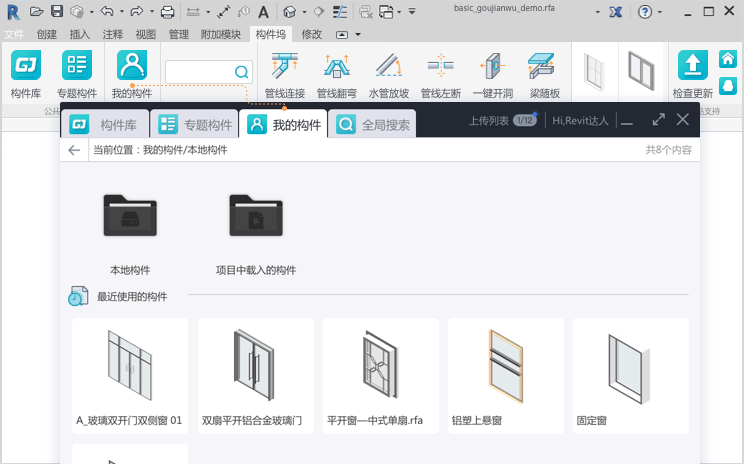Select the 固定窗 component
744x464 pixels.
click(631, 376)
